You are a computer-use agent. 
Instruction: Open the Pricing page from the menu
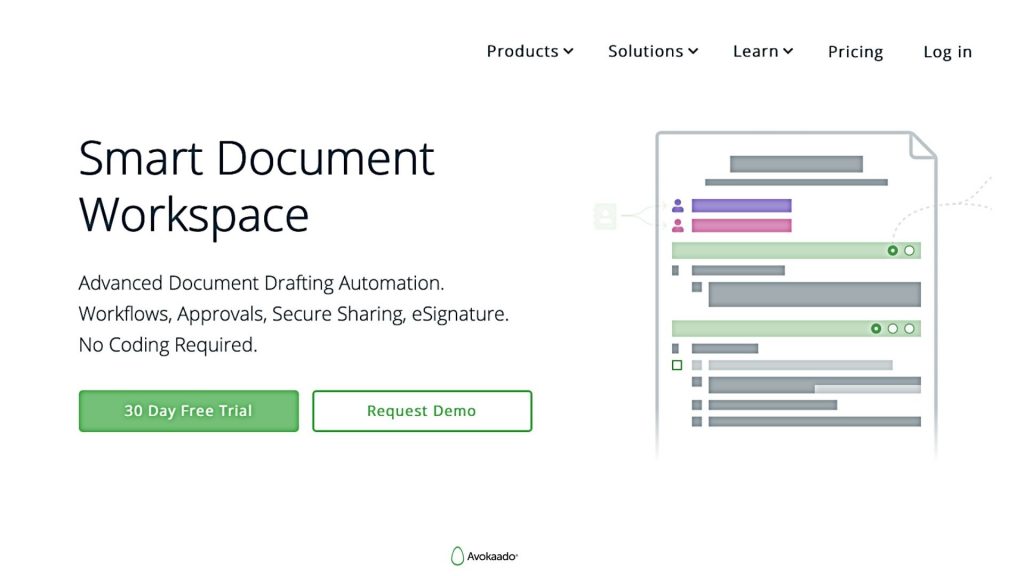click(x=855, y=51)
